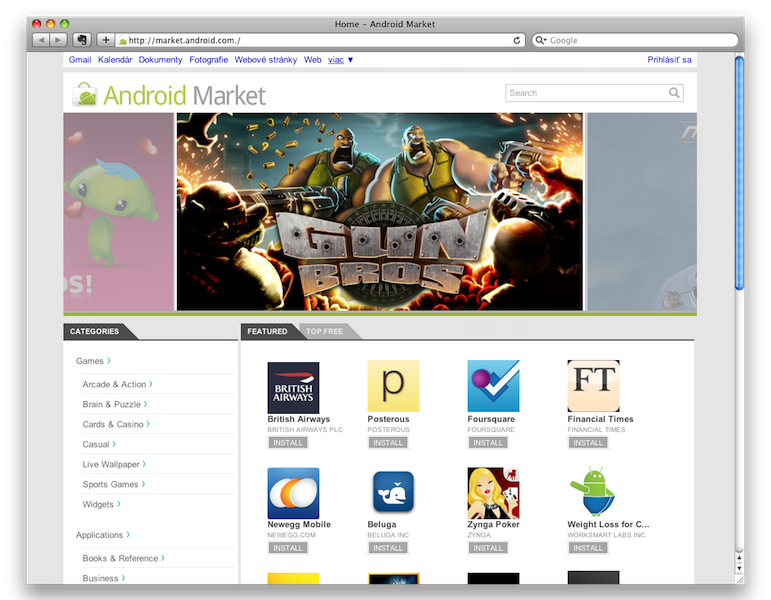Open the Web link in top bar
This screenshot has width=771, height=600.
pos(312,60)
